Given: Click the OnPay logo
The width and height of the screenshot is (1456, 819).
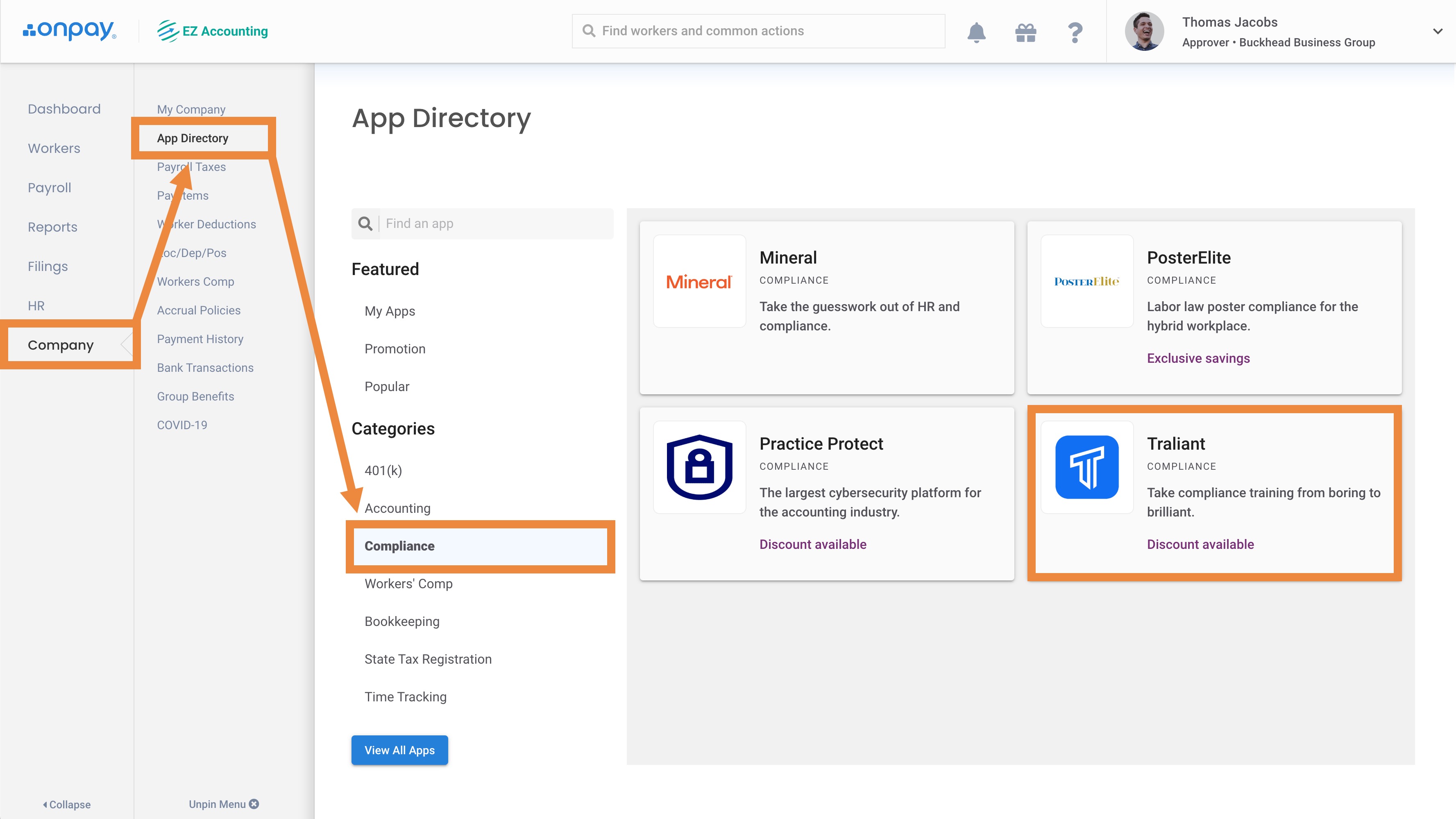Looking at the screenshot, I should (x=70, y=31).
